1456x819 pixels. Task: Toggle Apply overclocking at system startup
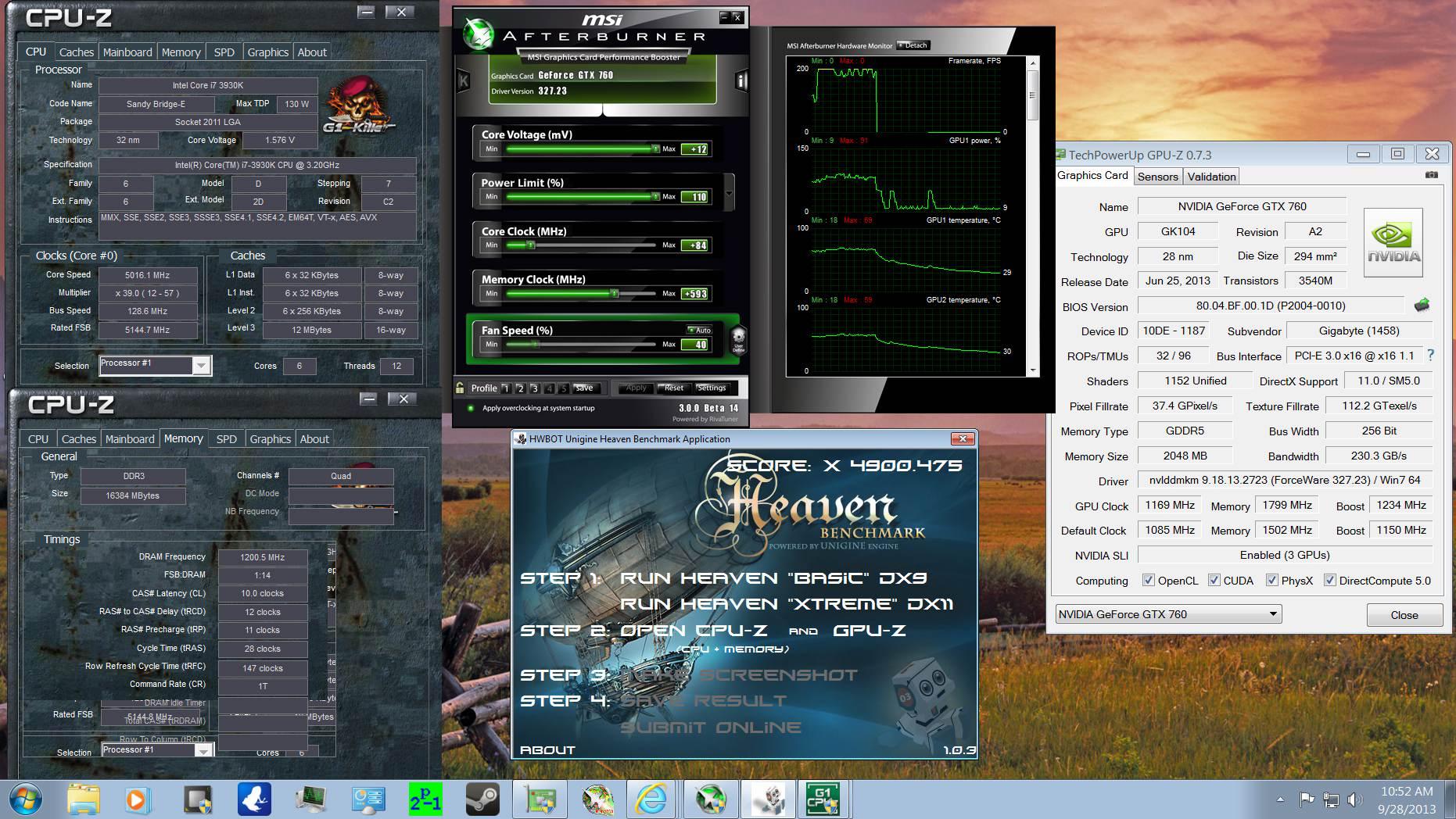pos(471,408)
